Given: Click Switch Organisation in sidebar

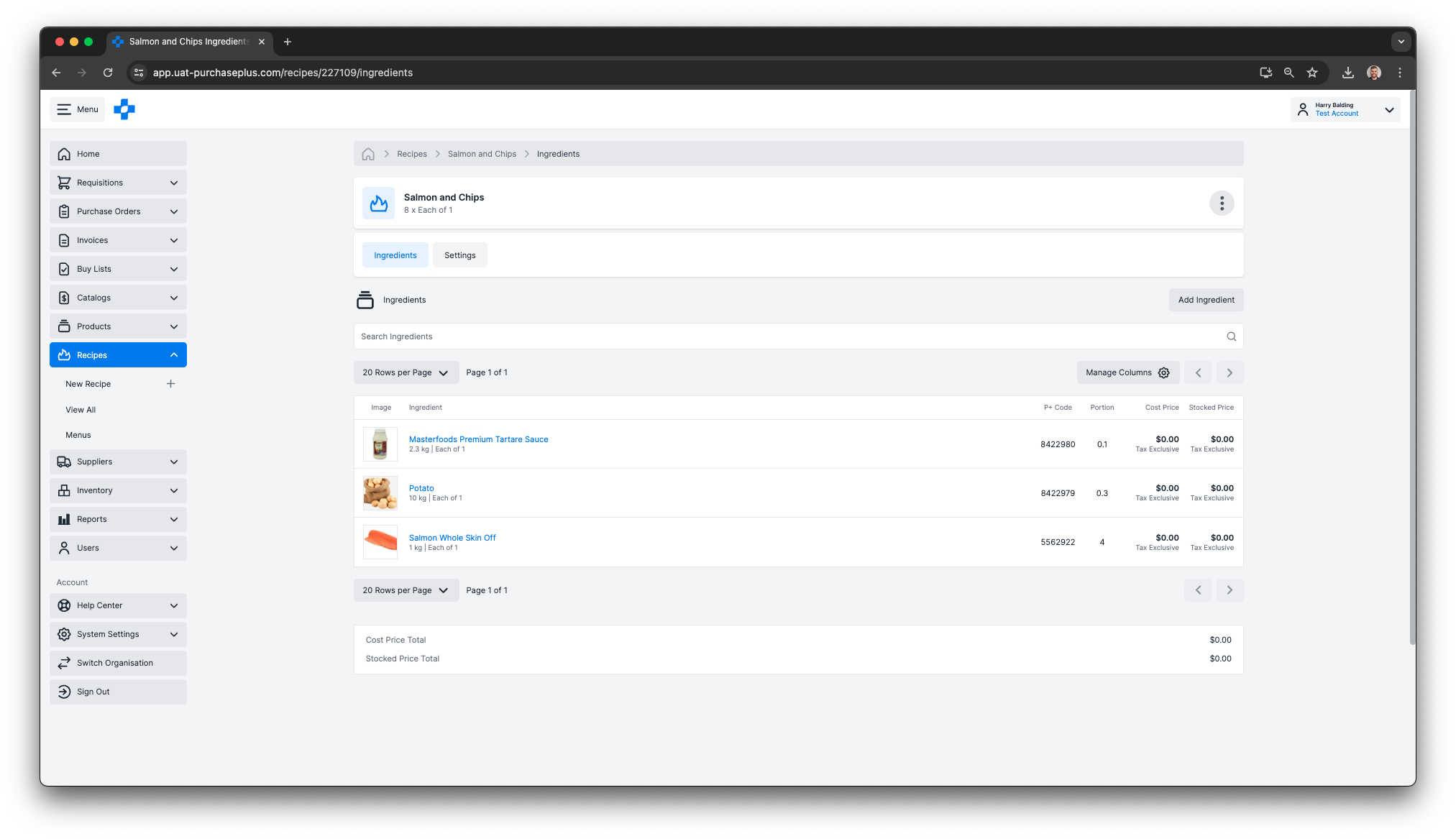Looking at the screenshot, I should point(118,663).
